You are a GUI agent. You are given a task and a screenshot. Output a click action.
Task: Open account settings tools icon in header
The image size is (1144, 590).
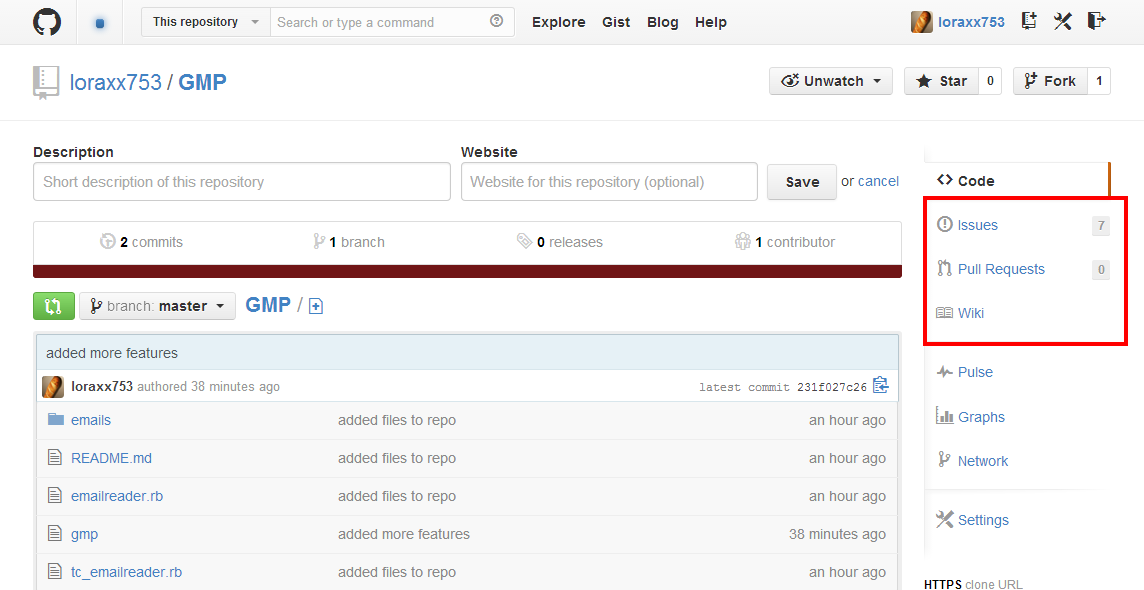[x=1062, y=21]
